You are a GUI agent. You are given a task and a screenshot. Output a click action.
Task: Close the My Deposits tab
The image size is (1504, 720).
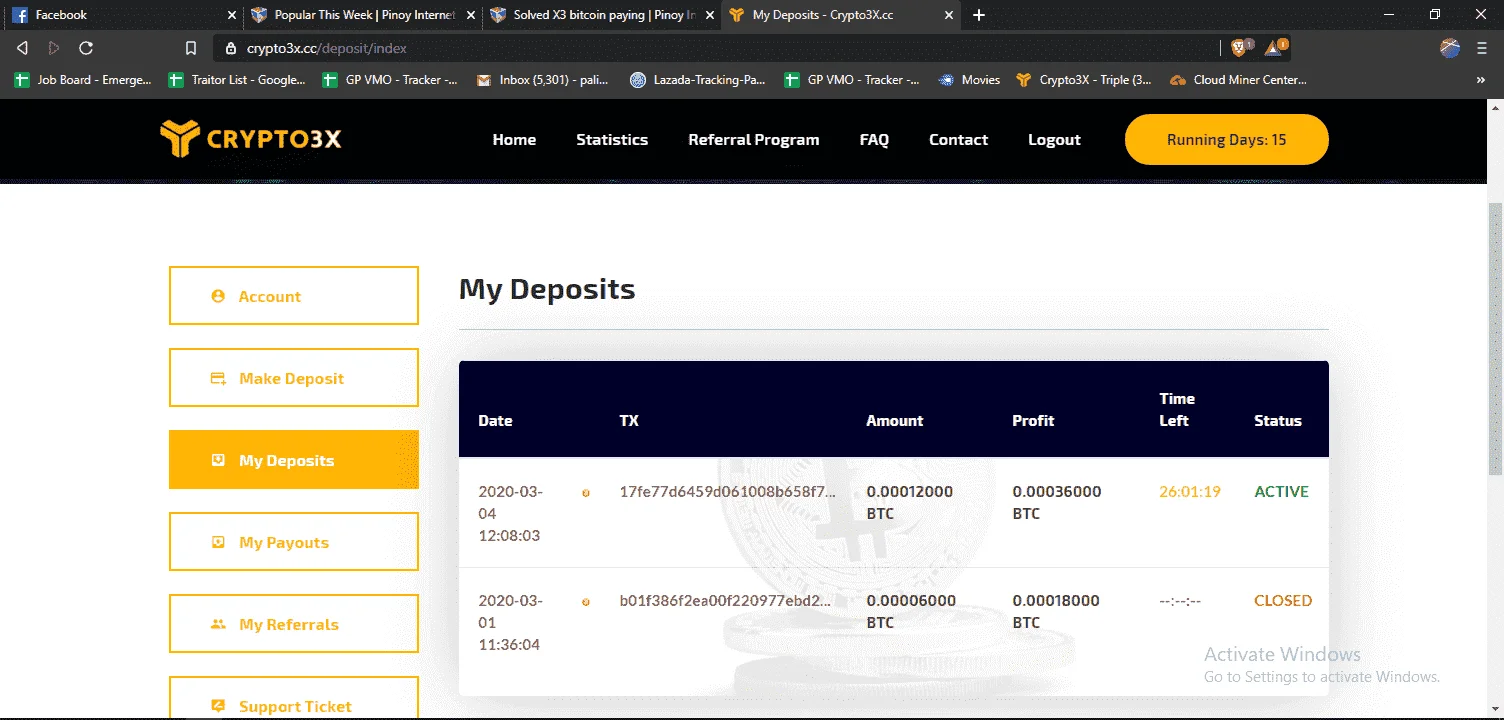(x=949, y=15)
